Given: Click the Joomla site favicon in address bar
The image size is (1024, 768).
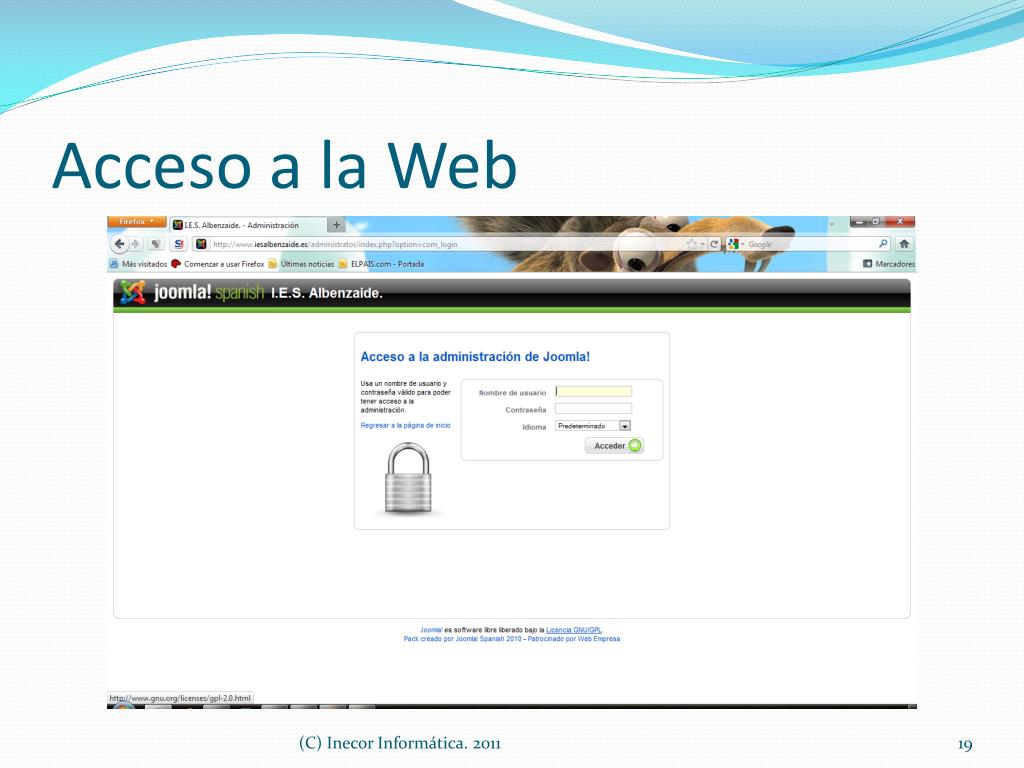Looking at the screenshot, I should 201,244.
